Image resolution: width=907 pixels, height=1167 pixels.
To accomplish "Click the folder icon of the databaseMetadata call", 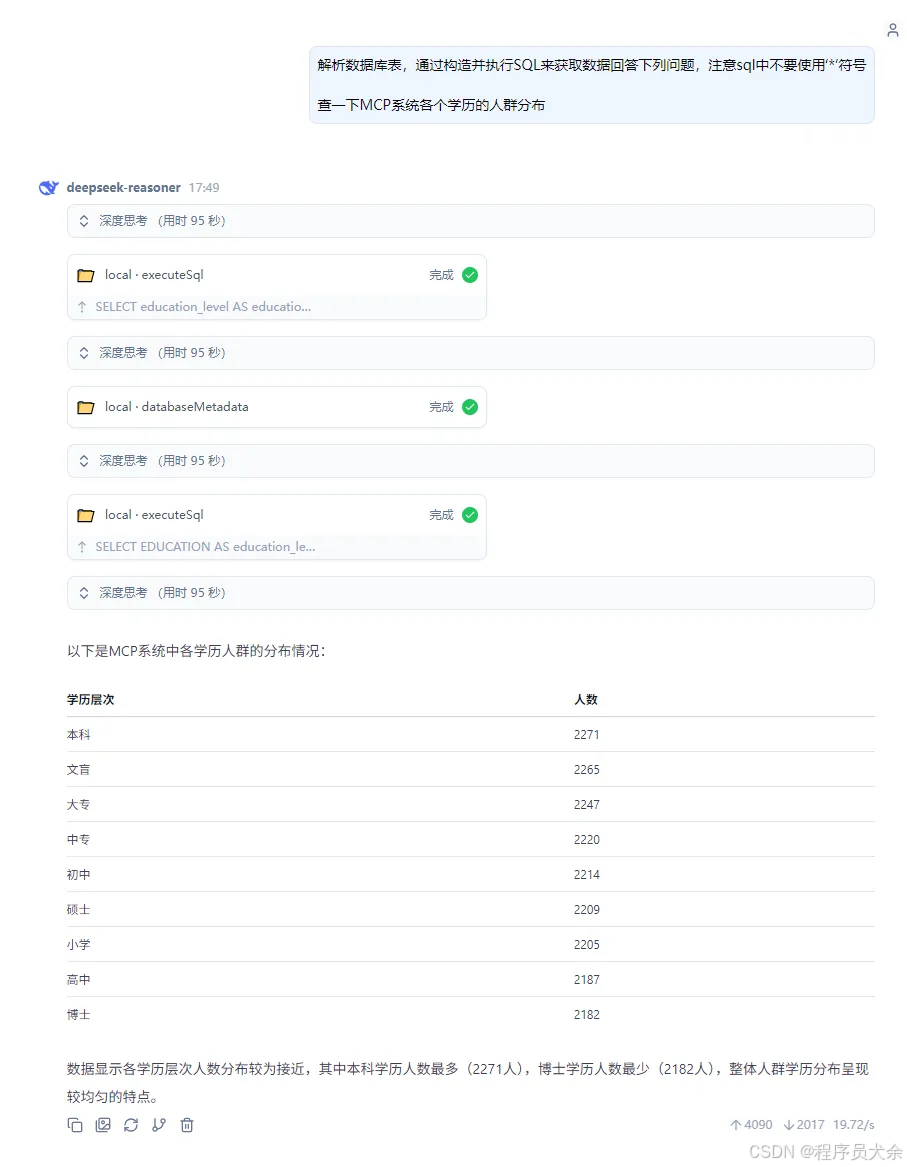I will click(86, 407).
